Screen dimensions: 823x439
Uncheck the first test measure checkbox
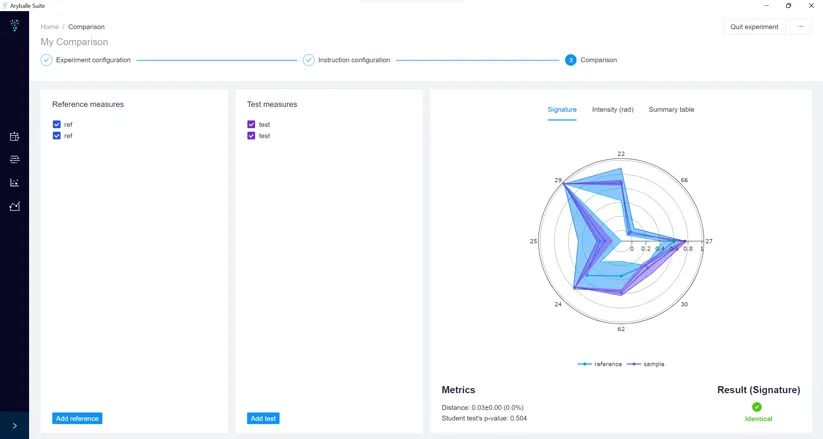point(252,125)
